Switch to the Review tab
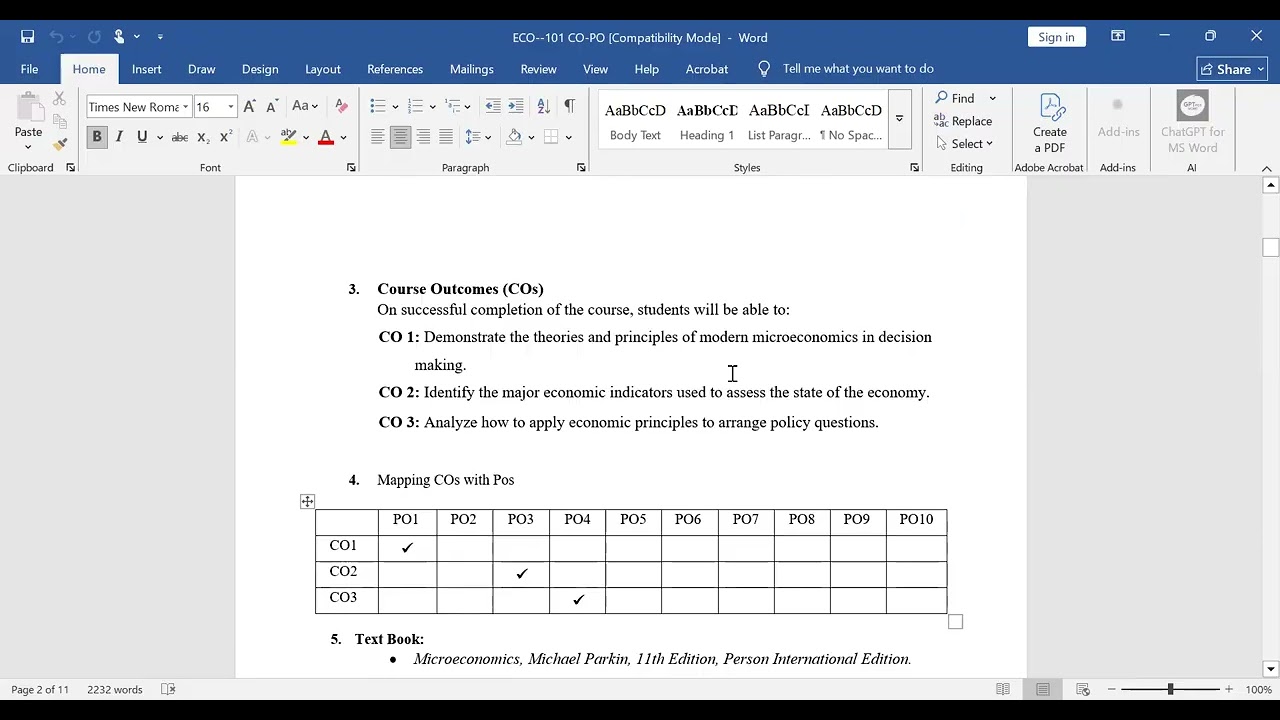The width and height of the screenshot is (1280, 720). point(538,69)
